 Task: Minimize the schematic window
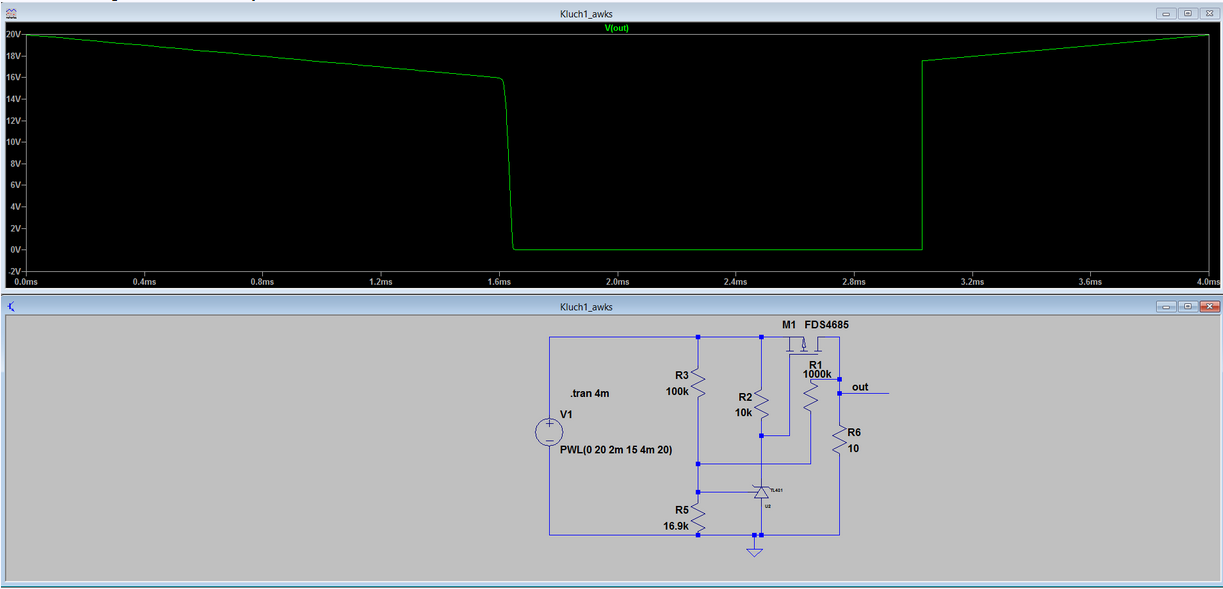pyautogui.click(x=1167, y=306)
